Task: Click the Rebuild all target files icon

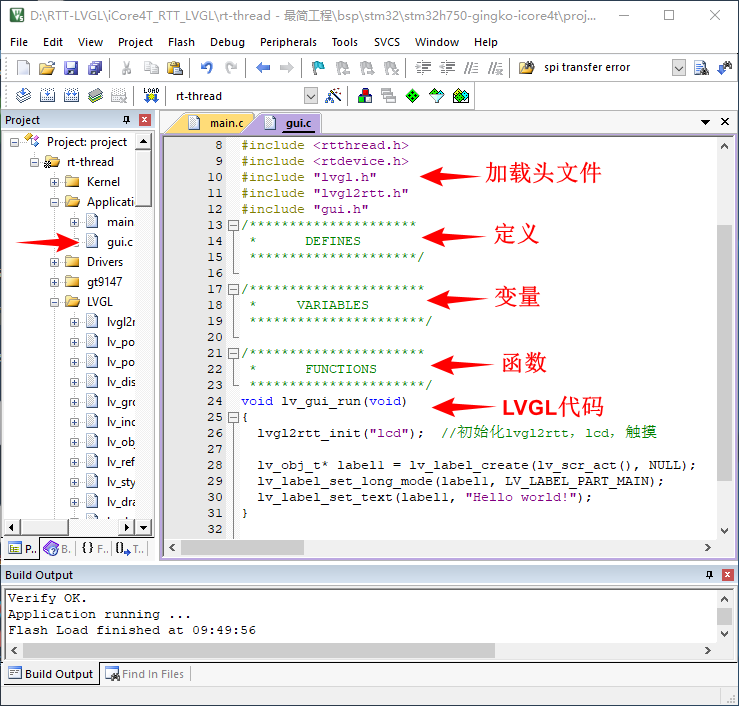Action: click(72, 96)
